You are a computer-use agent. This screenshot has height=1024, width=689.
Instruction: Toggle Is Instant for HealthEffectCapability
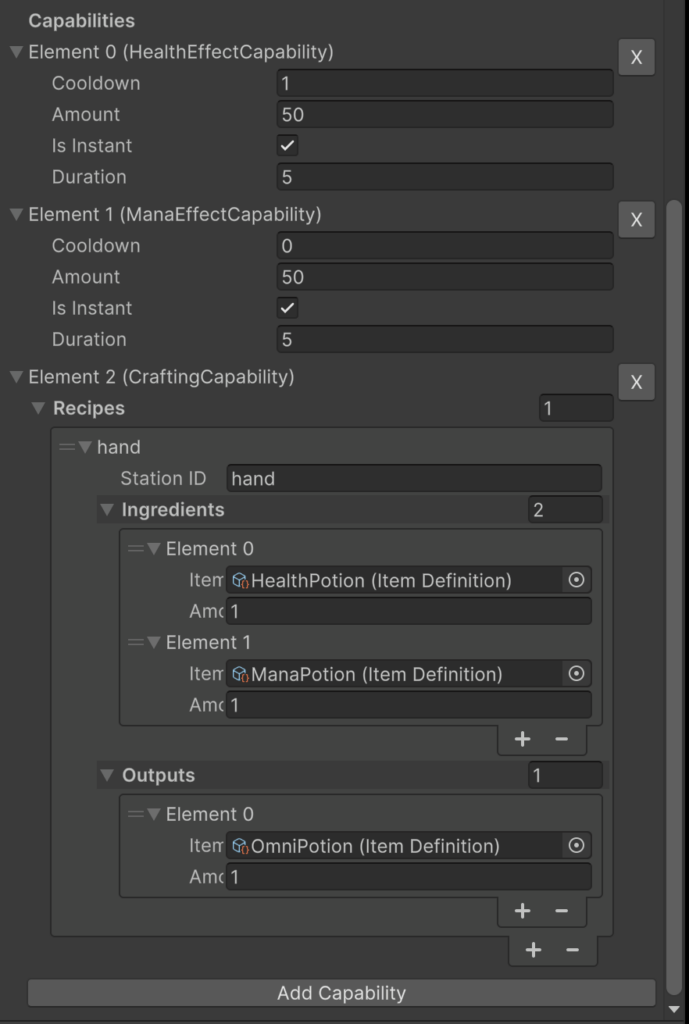[x=288, y=146]
